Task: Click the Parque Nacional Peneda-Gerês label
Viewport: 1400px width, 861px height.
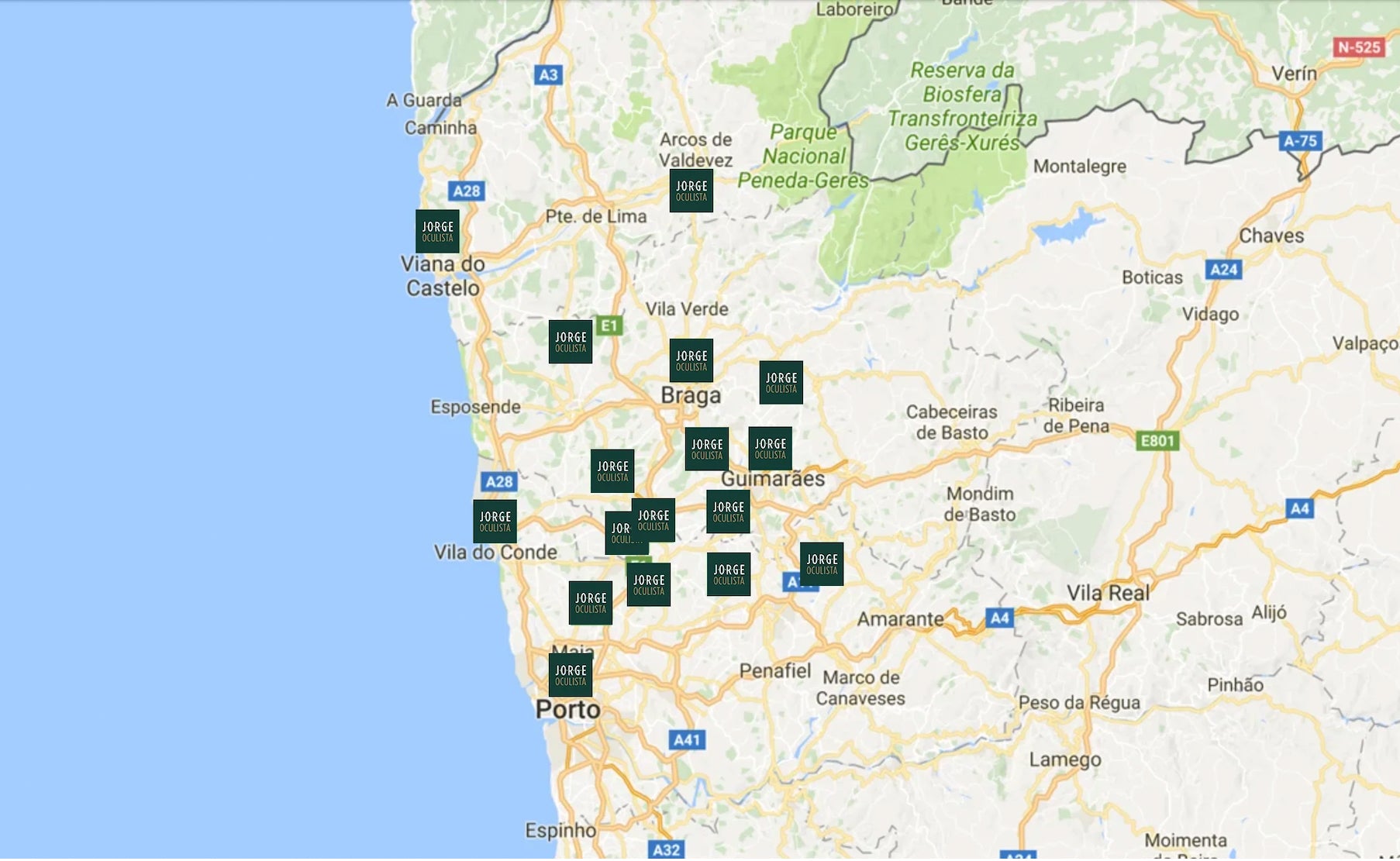Action: point(803,157)
